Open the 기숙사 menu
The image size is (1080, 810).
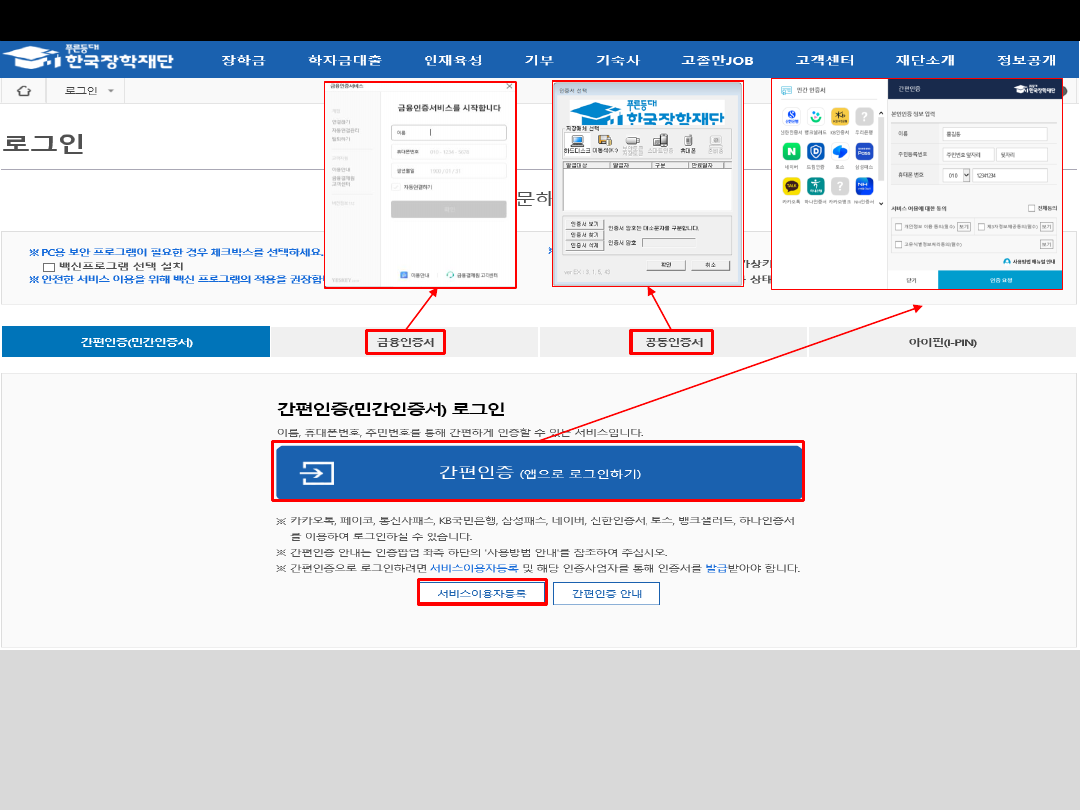point(618,60)
